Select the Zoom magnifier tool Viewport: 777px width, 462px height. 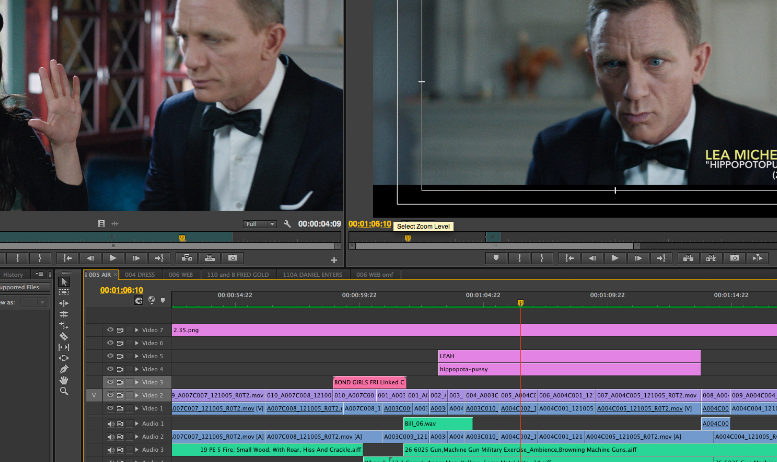click(64, 391)
